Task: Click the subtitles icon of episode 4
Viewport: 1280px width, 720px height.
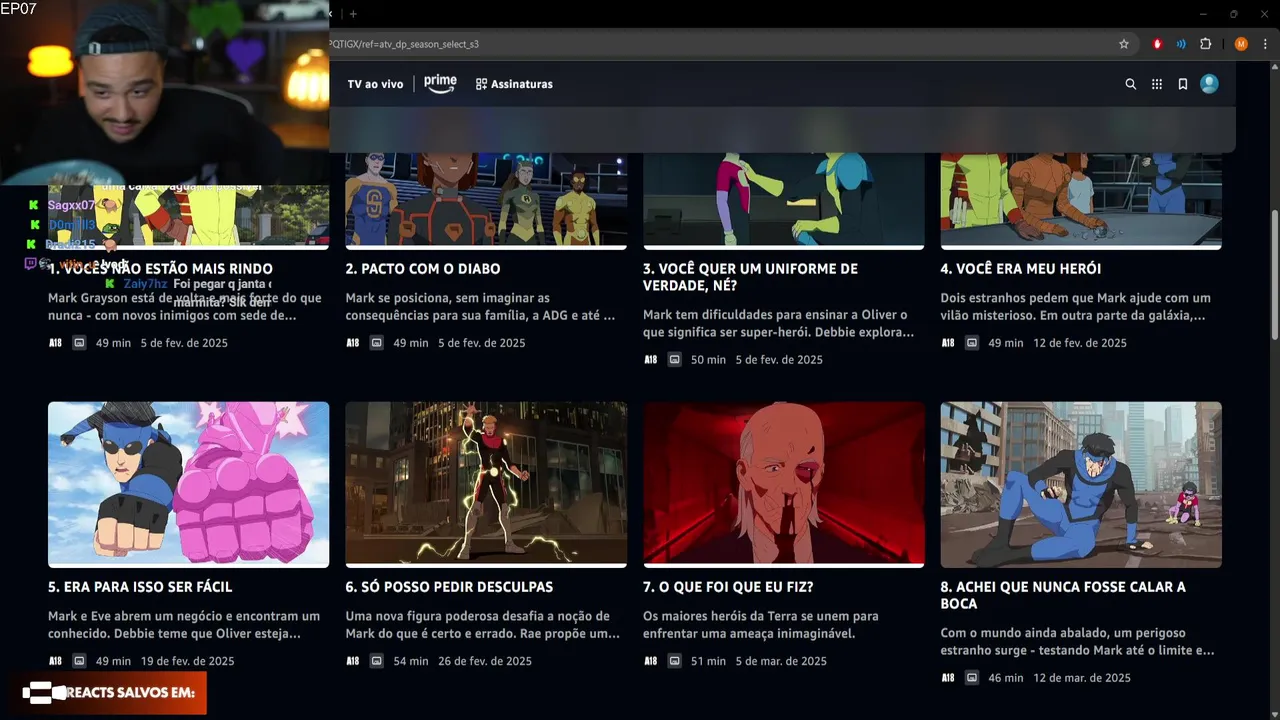Action: (x=971, y=343)
